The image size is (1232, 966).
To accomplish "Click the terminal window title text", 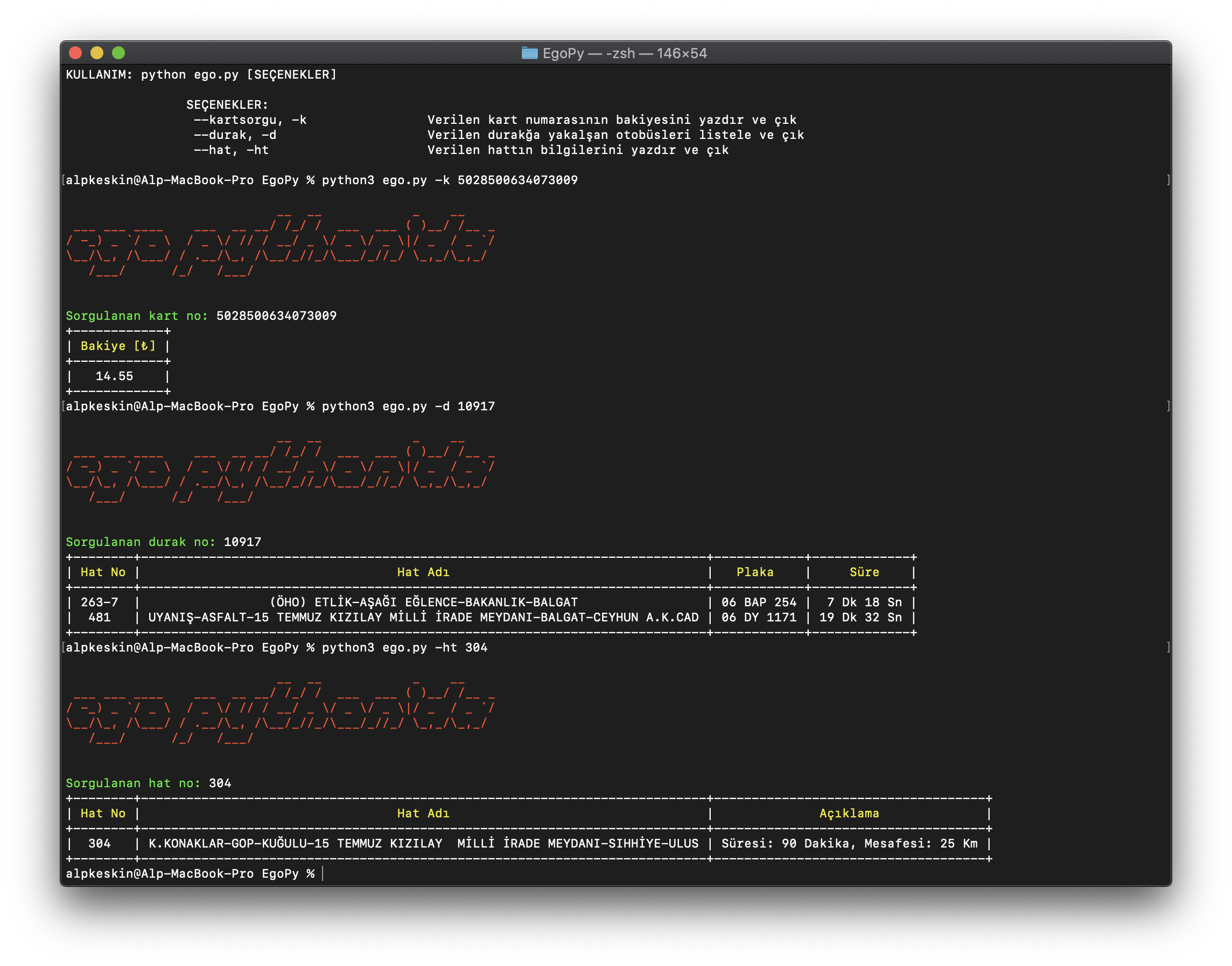I will tap(625, 53).
